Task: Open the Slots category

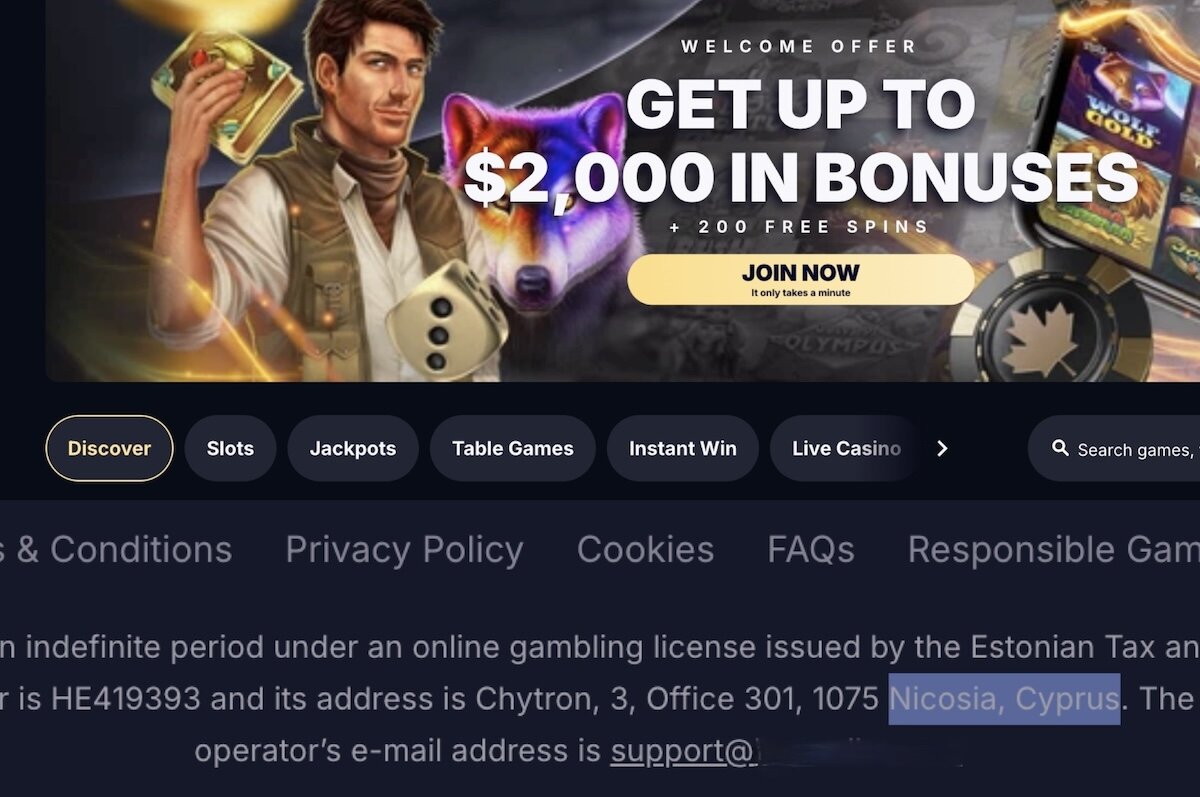Action: pos(230,448)
